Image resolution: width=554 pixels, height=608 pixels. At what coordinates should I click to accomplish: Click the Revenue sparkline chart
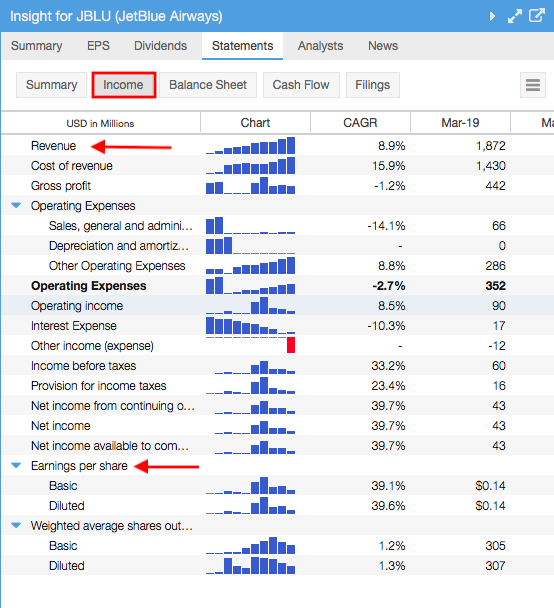coord(250,146)
